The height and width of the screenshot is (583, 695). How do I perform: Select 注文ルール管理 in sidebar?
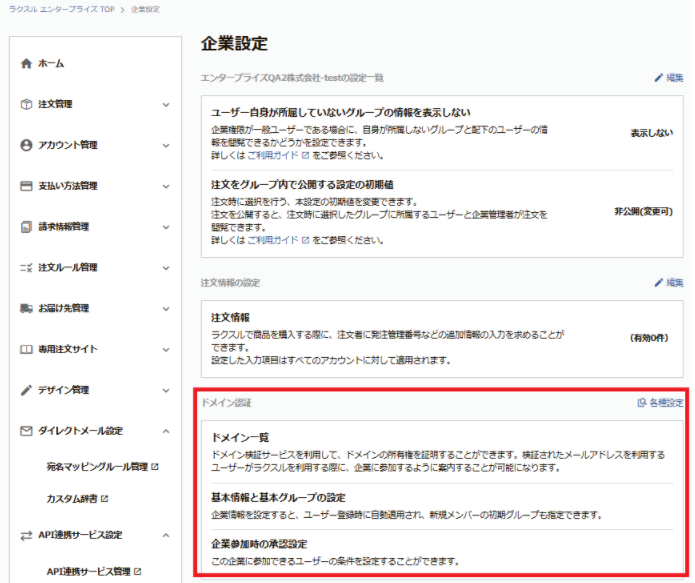point(68,267)
